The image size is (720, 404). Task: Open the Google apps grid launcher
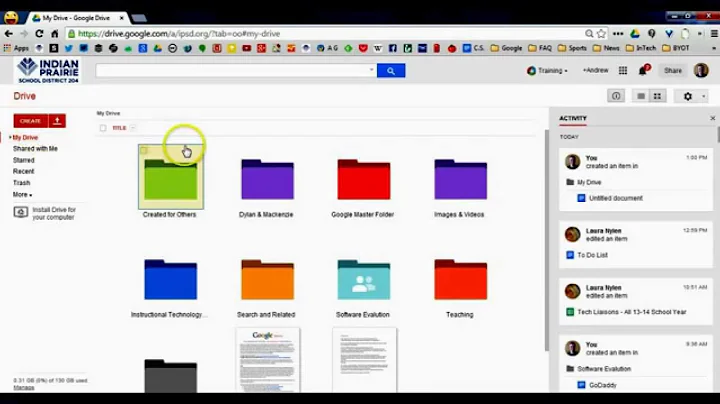tap(623, 70)
